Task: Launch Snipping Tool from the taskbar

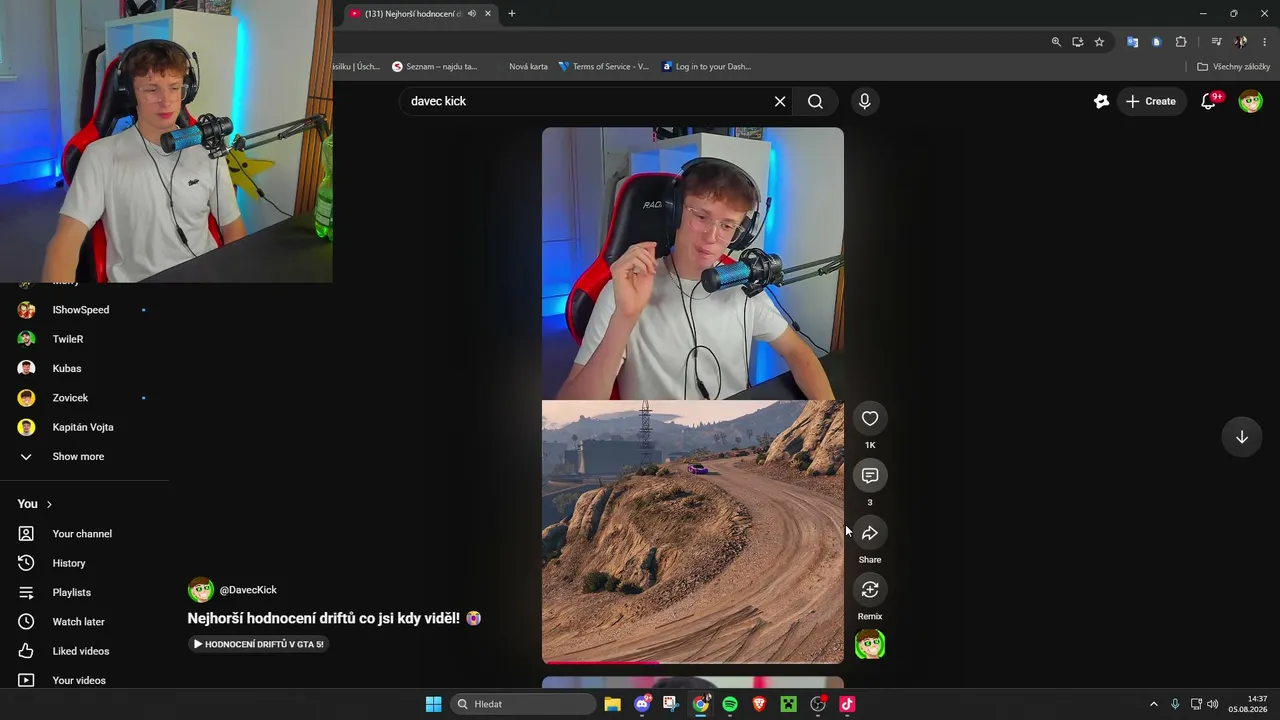Action: [671, 704]
